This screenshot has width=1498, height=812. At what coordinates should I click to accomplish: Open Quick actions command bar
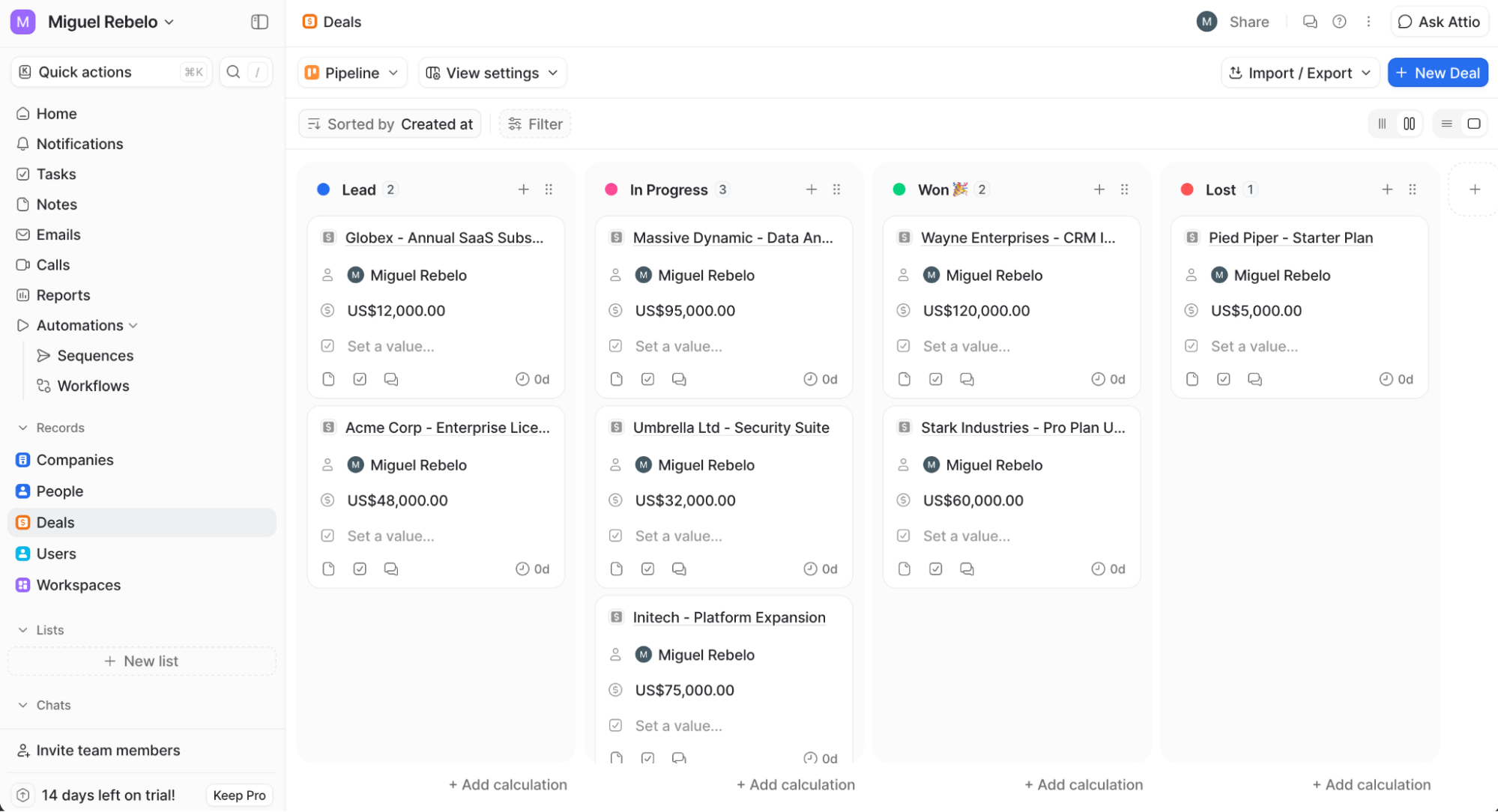point(111,72)
